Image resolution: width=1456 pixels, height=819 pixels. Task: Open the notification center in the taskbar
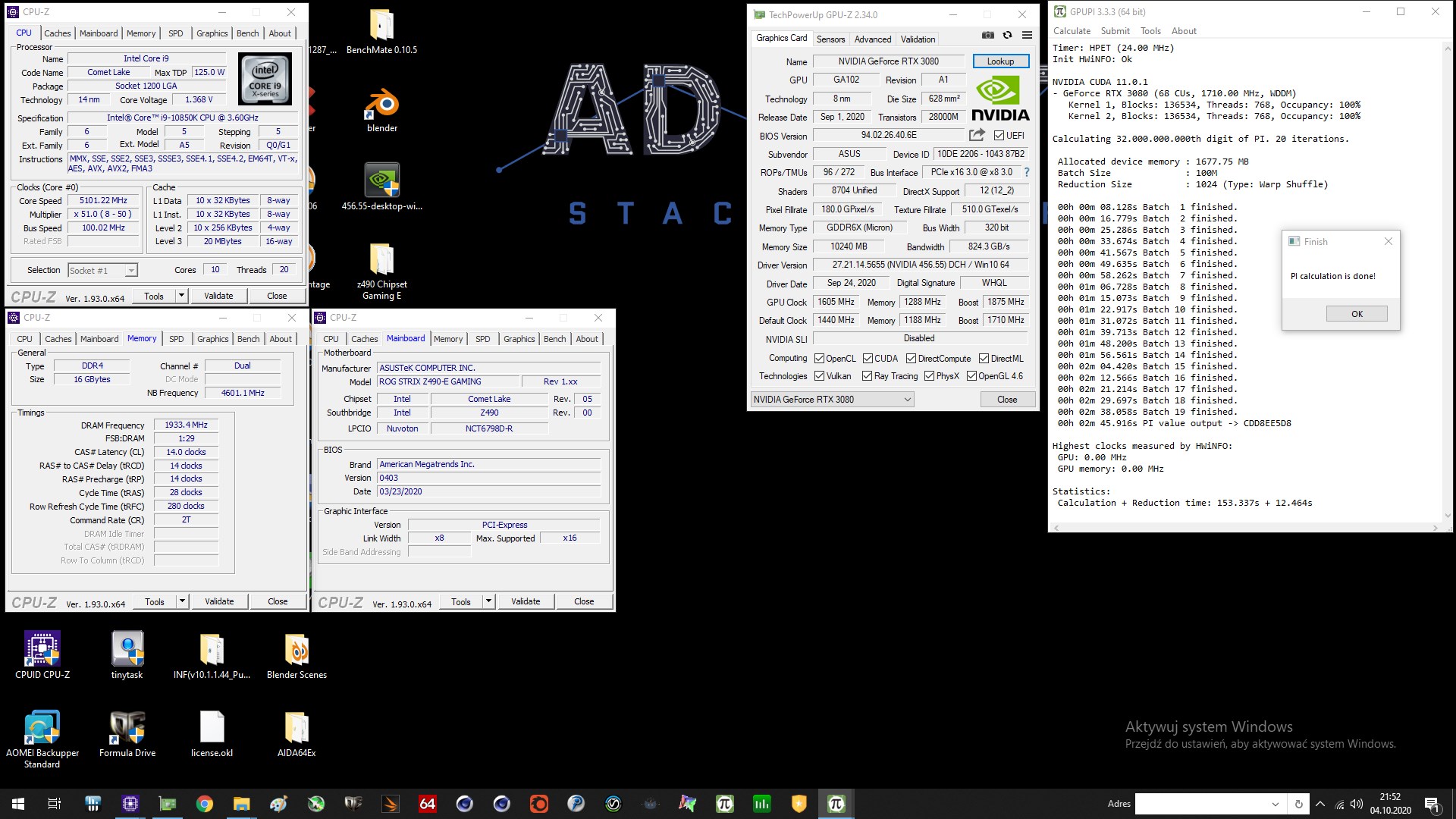(x=1432, y=804)
